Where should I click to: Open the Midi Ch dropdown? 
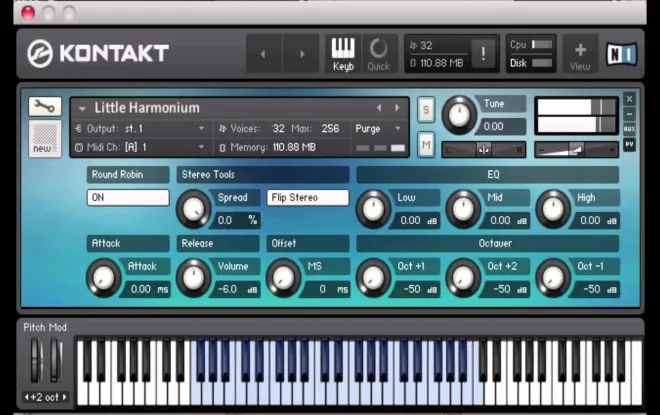click(x=140, y=147)
